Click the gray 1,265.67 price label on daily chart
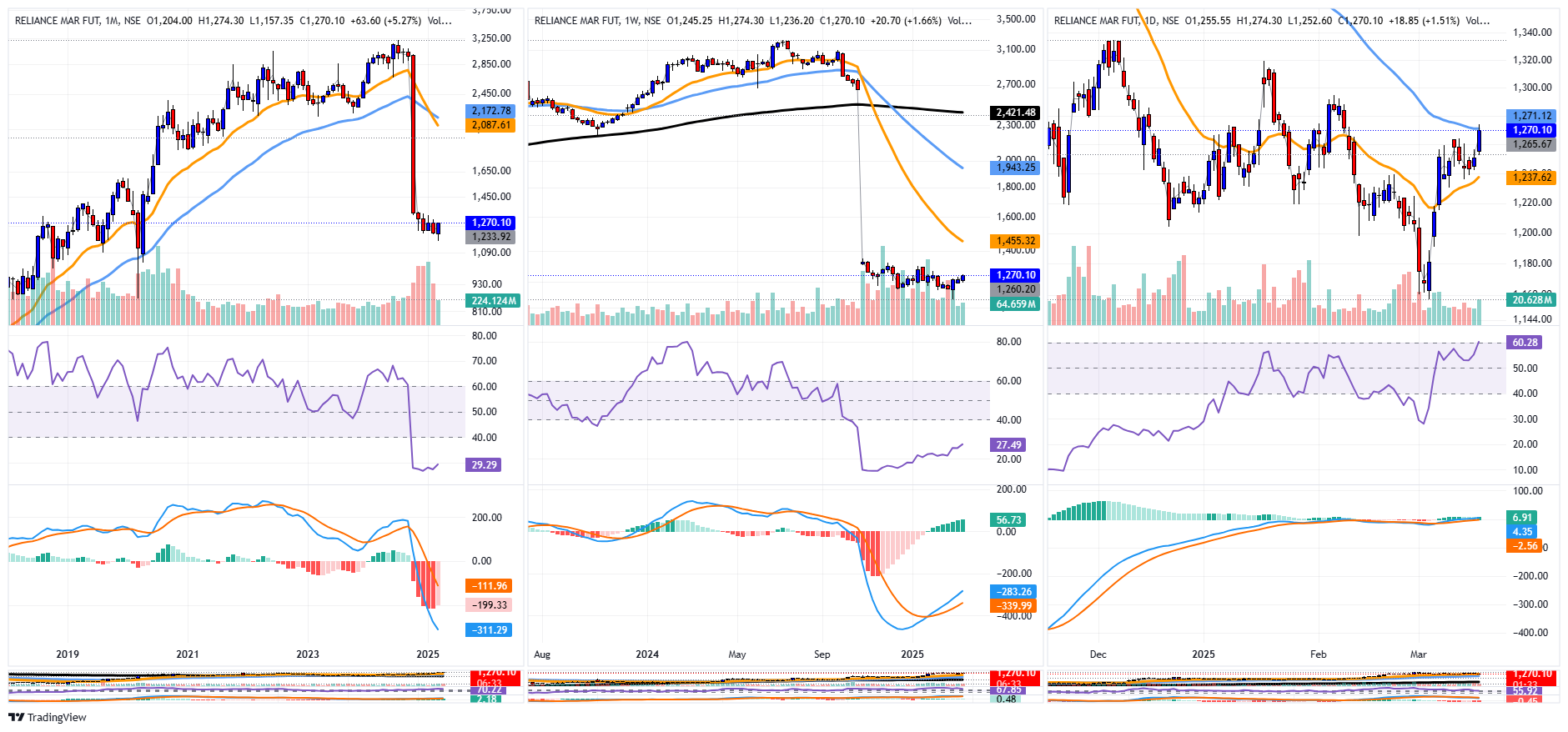The image size is (1568, 732). click(x=1531, y=144)
